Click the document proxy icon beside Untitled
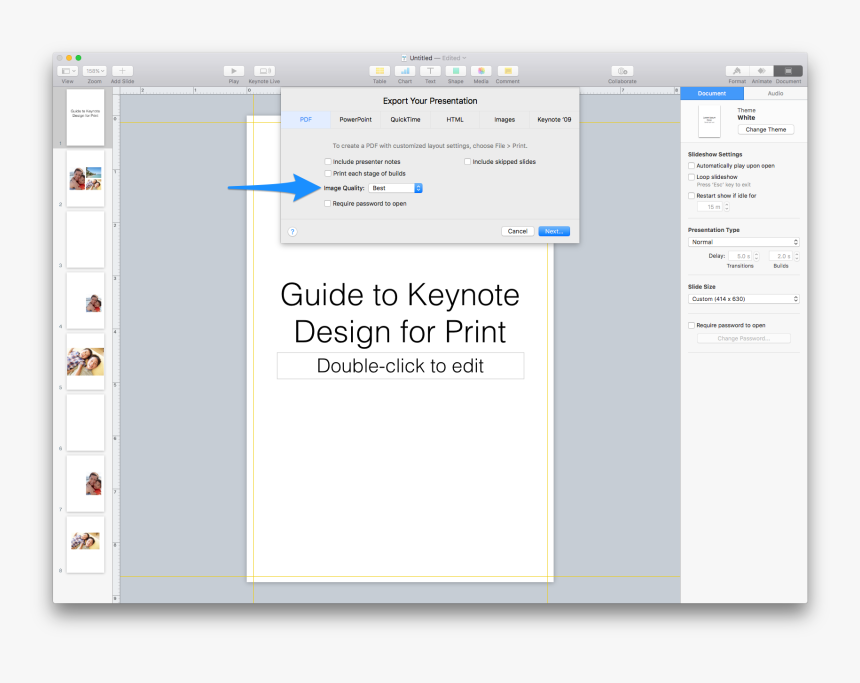 point(404,58)
